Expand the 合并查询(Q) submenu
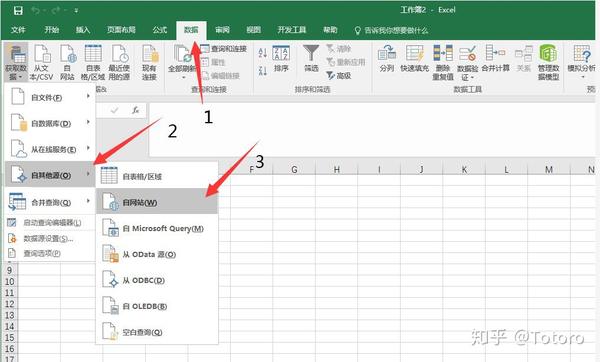600x362 pixels. point(50,202)
